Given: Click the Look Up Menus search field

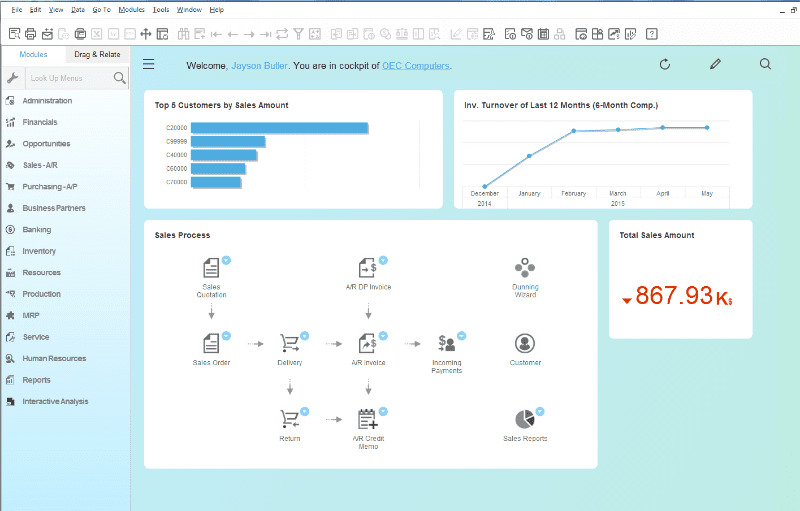Looking at the screenshot, I should pyautogui.click(x=68, y=78).
